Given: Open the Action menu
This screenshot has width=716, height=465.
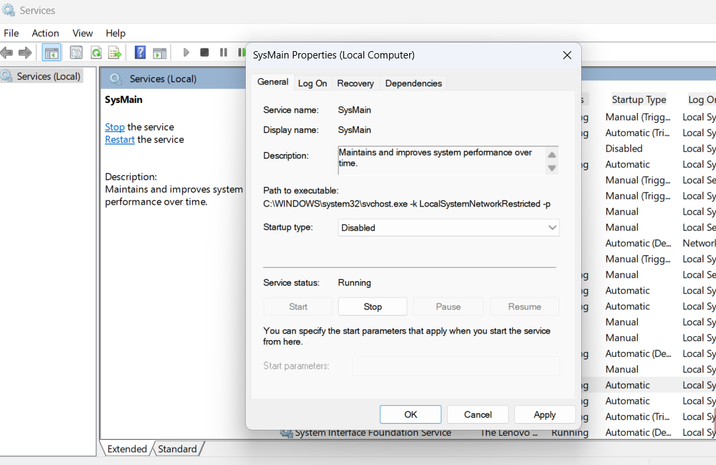Looking at the screenshot, I should [45, 33].
